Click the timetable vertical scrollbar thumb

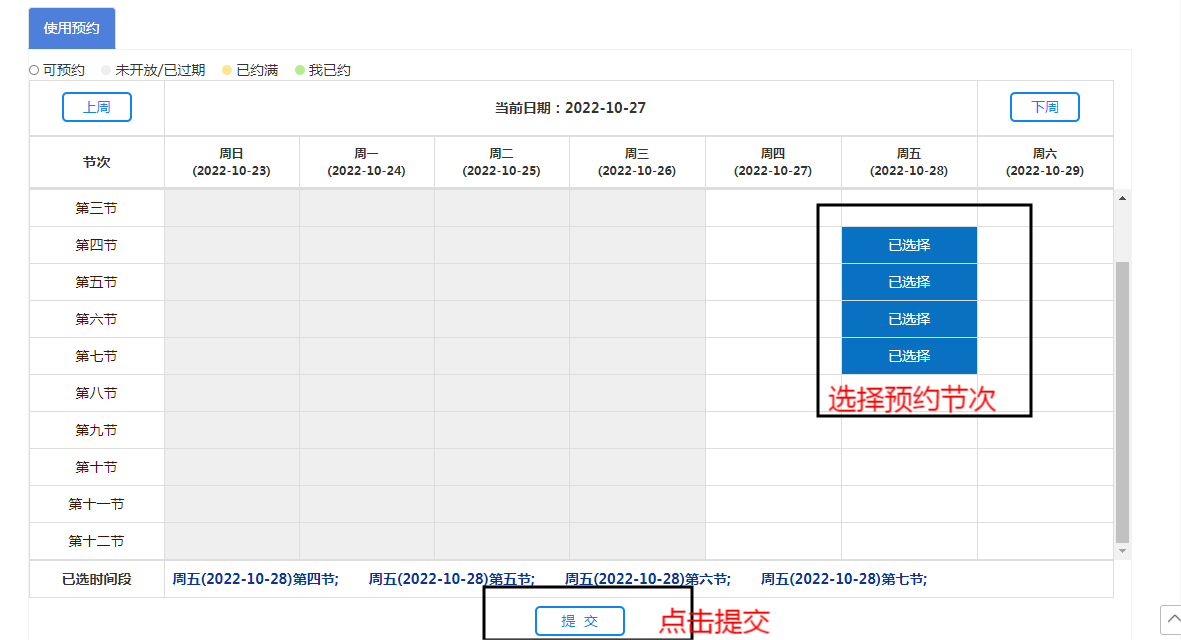coord(1122,400)
